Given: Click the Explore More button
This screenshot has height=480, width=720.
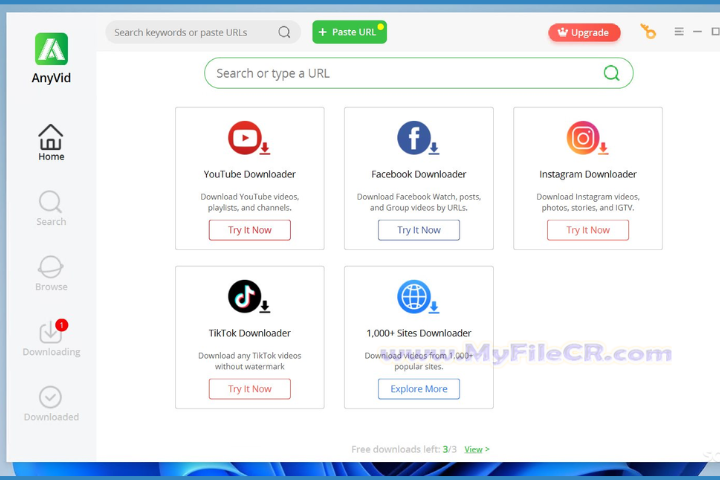Looking at the screenshot, I should pyautogui.click(x=419, y=389).
